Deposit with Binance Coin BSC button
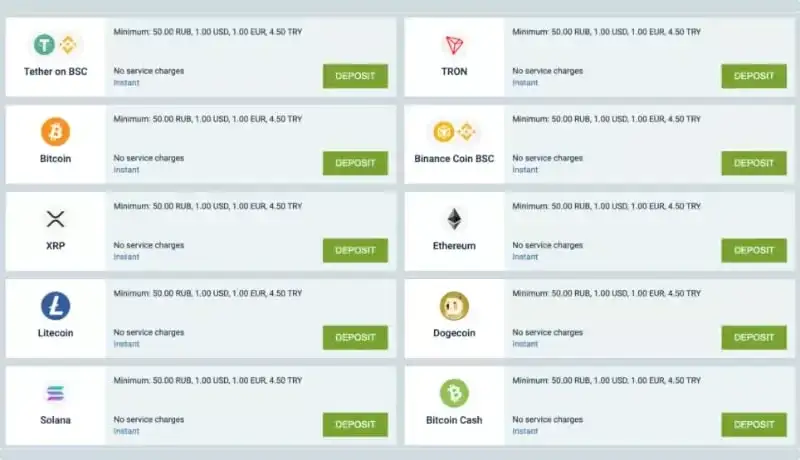 (753, 163)
